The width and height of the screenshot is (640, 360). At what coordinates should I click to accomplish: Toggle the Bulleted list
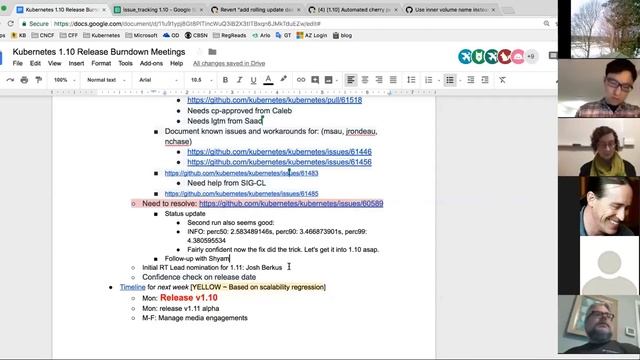(450, 80)
